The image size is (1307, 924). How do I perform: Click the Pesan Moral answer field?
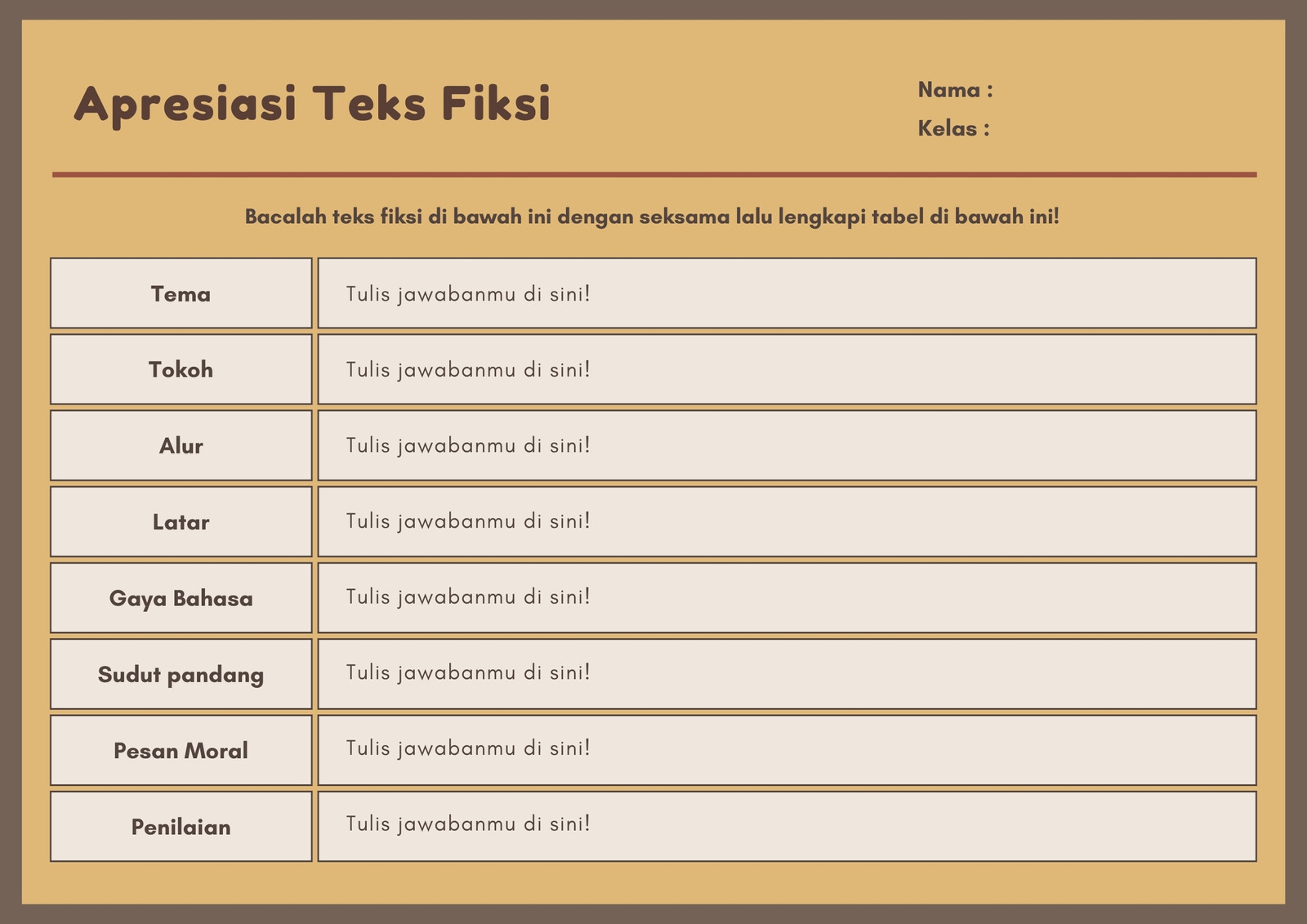point(787,750)
